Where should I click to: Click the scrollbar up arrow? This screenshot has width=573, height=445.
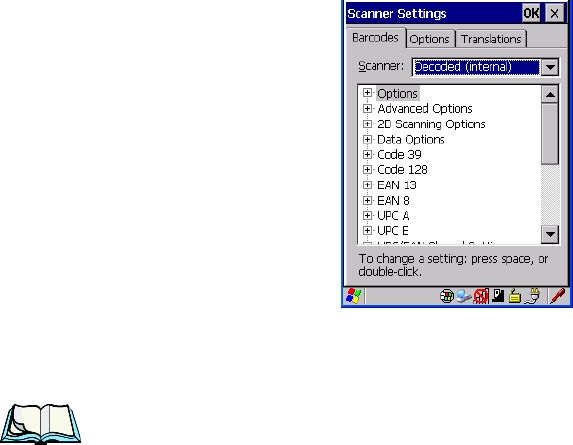(550, 95)
